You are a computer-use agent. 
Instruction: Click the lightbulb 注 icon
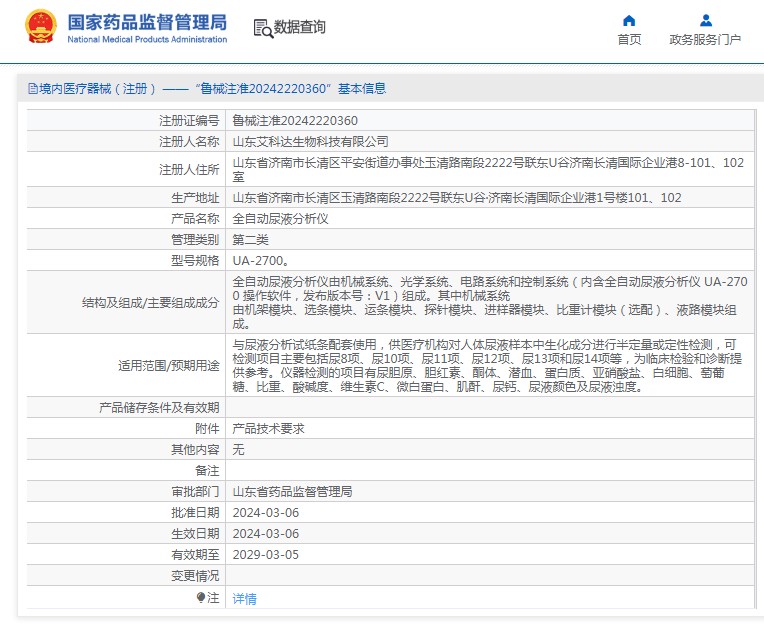(x=201, y=597)
